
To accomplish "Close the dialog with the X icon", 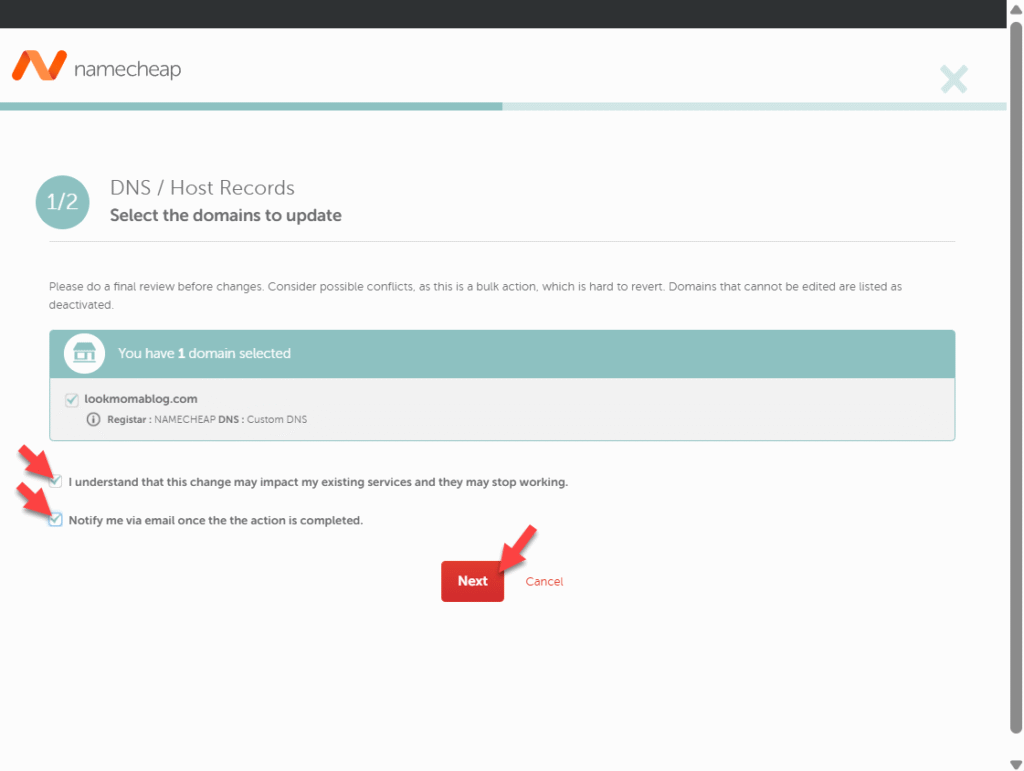I will tap(953, 79).
